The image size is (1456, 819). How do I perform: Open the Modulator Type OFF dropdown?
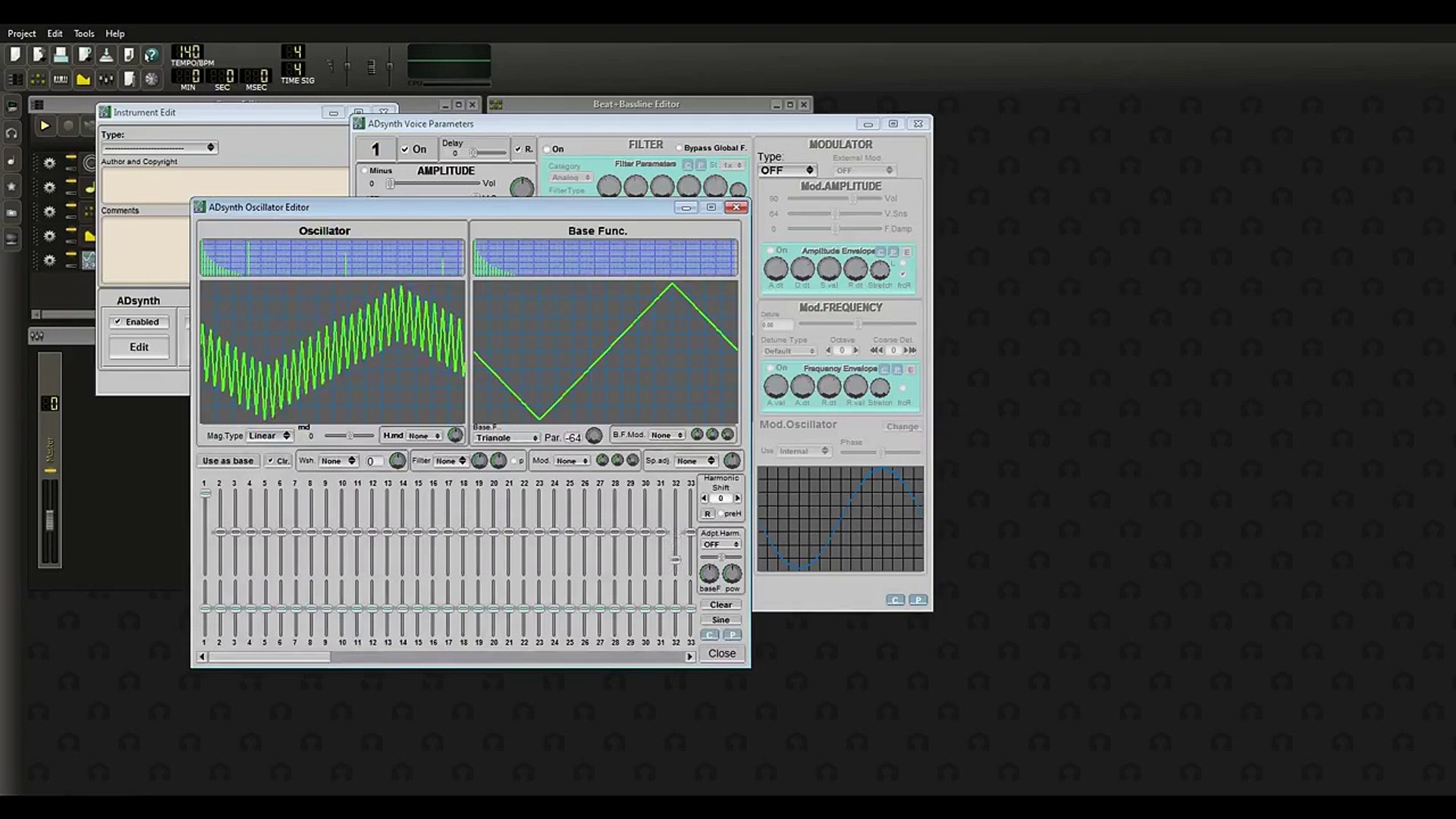coord(787,171)
